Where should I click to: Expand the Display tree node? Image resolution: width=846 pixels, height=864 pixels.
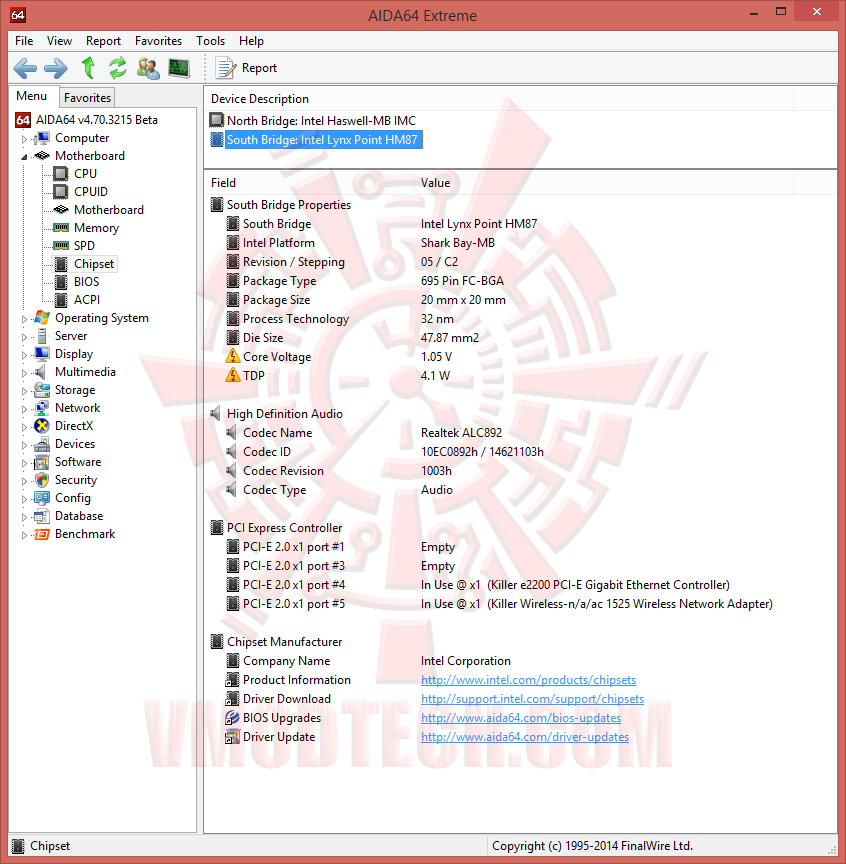click(24, 355)
